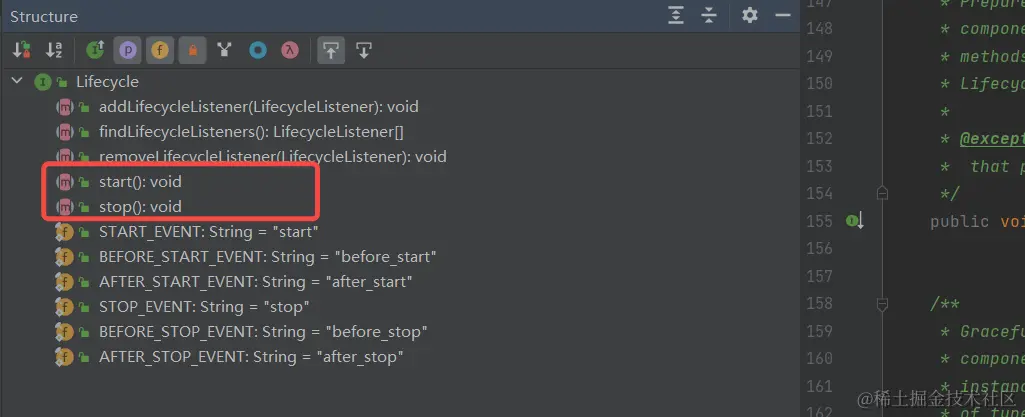The width and height of the screenshot is (1025, 417).
Task: Click the implemented-method gutter icon on line 155
Action: click(x=854, y=221)
